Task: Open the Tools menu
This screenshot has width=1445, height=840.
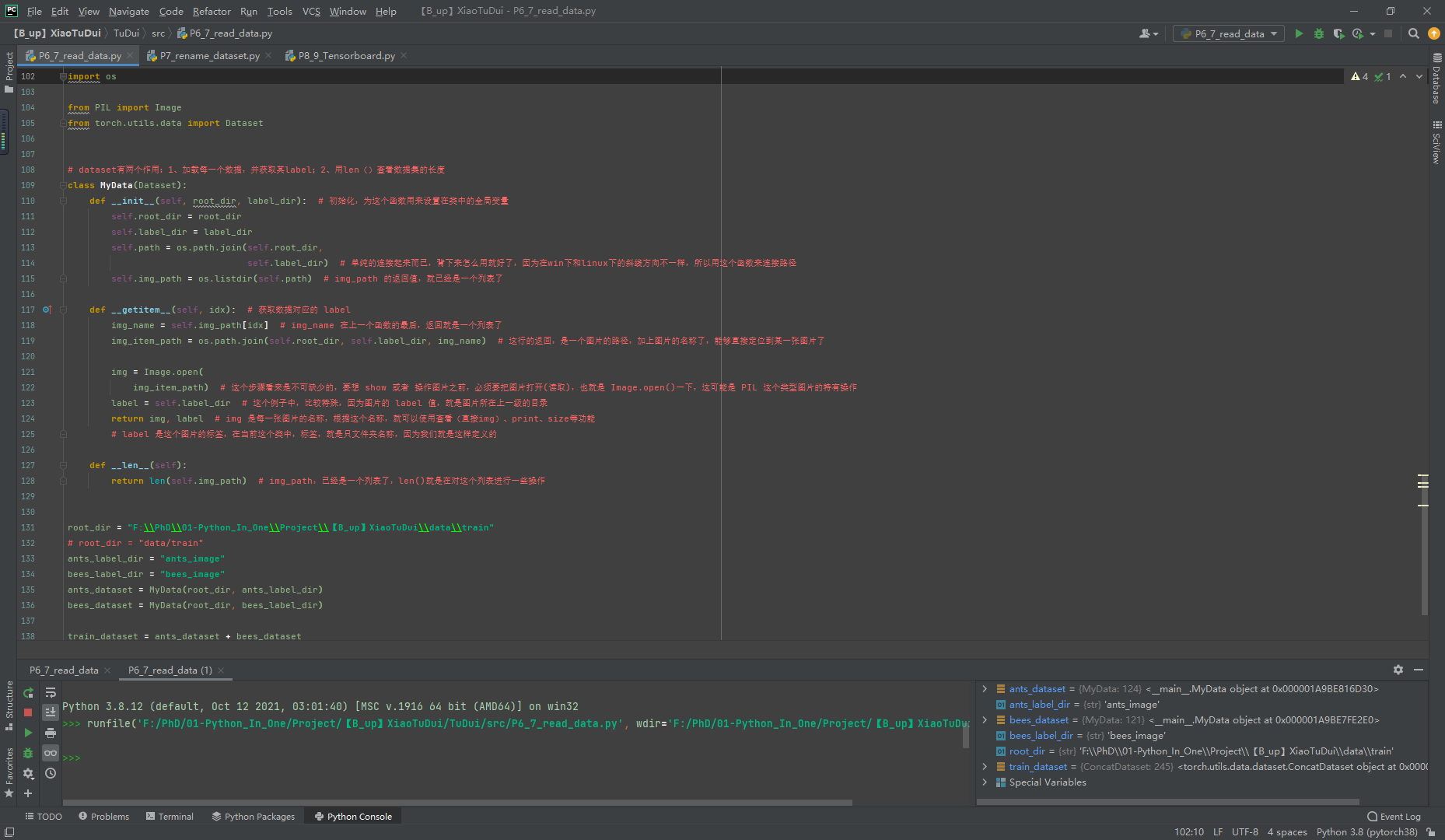Action: [x=279, y=11]
